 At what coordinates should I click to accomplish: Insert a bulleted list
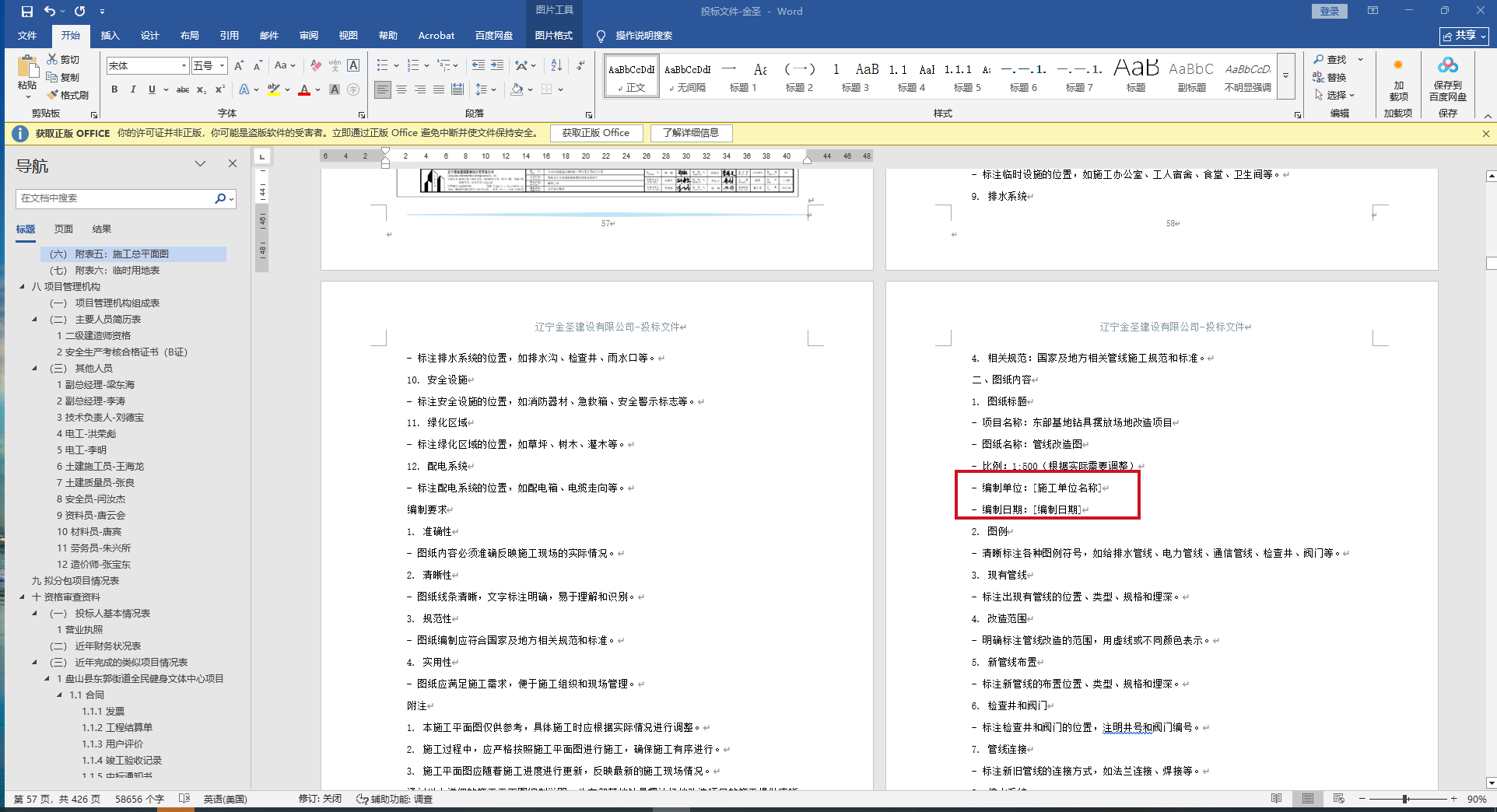382,65
